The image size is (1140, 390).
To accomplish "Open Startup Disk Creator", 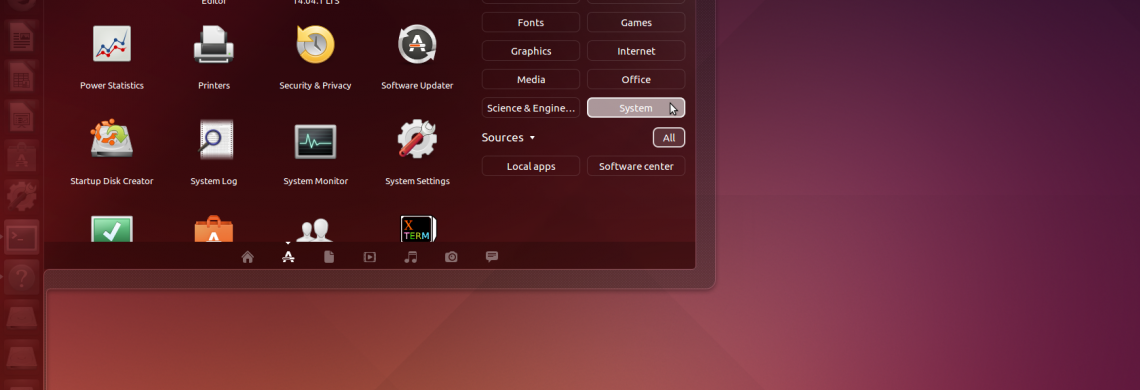I will click(x=112, y=140).
